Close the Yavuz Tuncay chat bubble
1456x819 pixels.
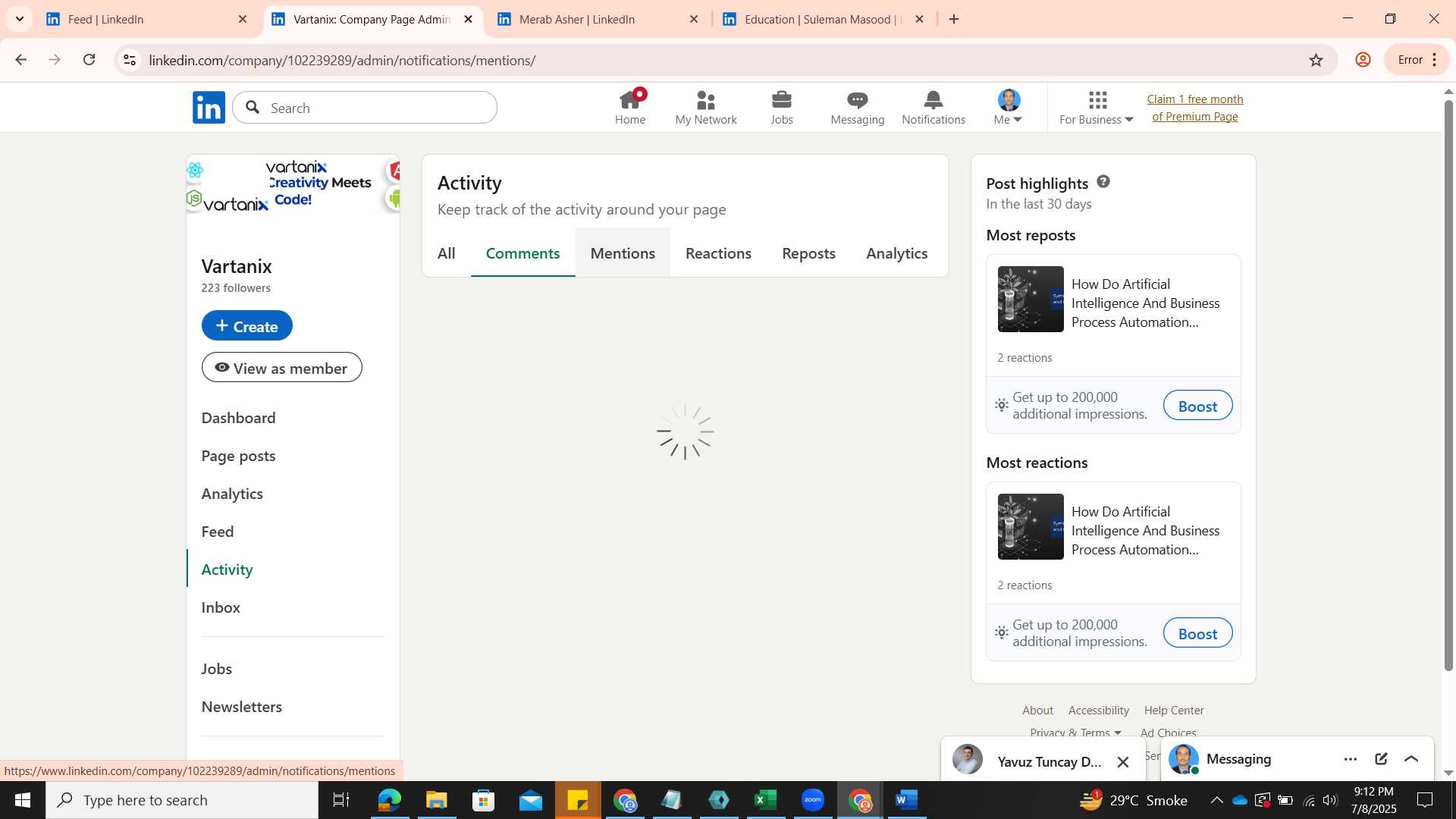coord(1123,762)
